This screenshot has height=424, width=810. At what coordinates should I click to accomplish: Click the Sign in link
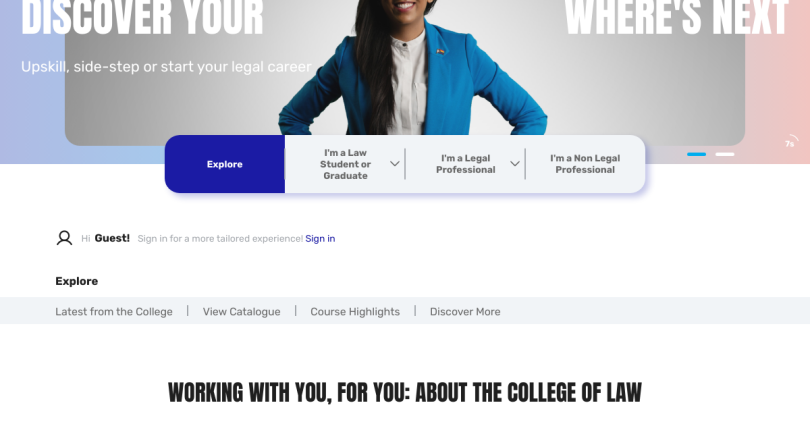pyautogui.click(x=320, y=239)
